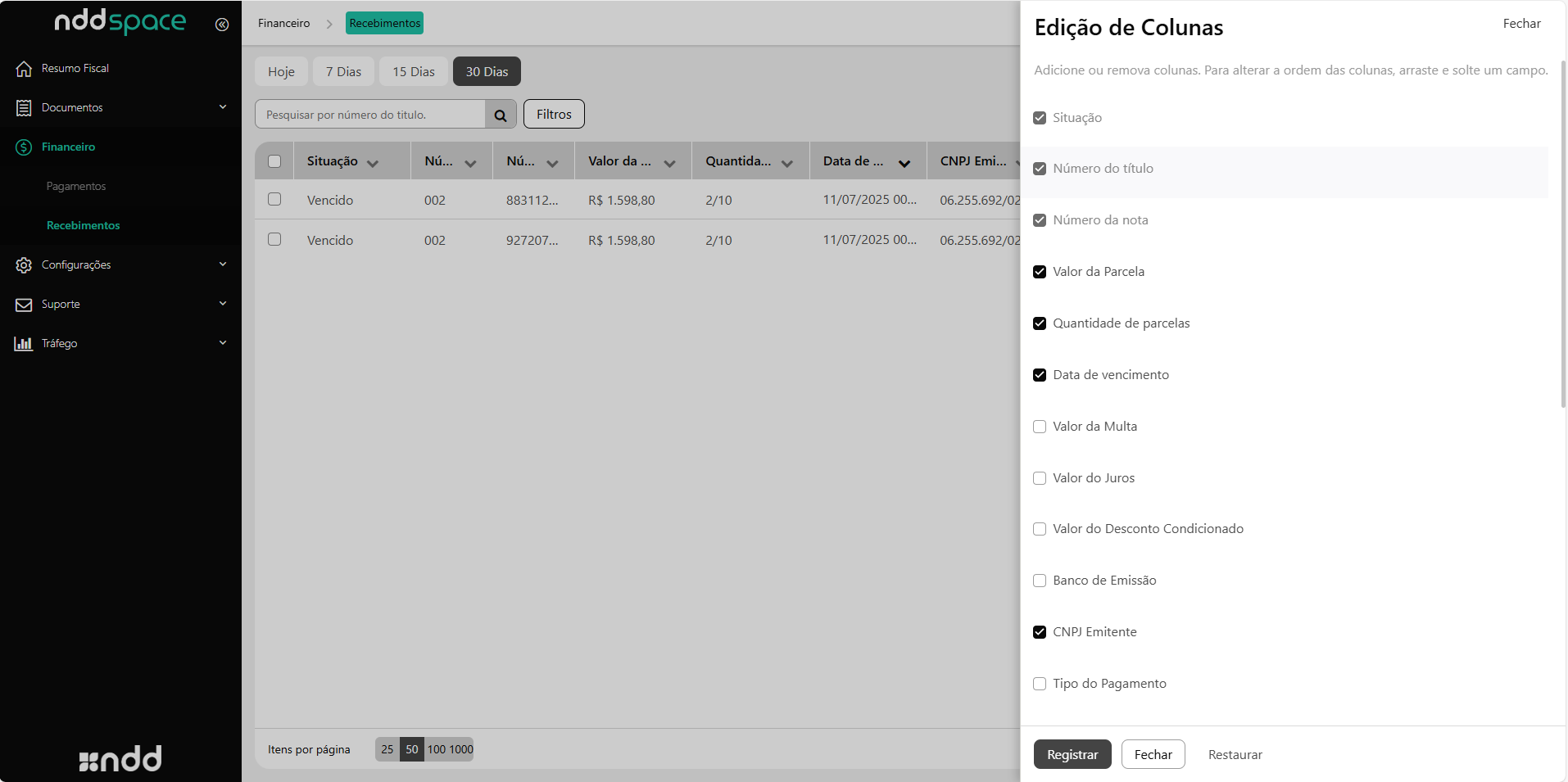Tick the Banco de Emissão checkbox
Image resolution: width=1568 pixels, height=782 pixels.
[1040, 581]
